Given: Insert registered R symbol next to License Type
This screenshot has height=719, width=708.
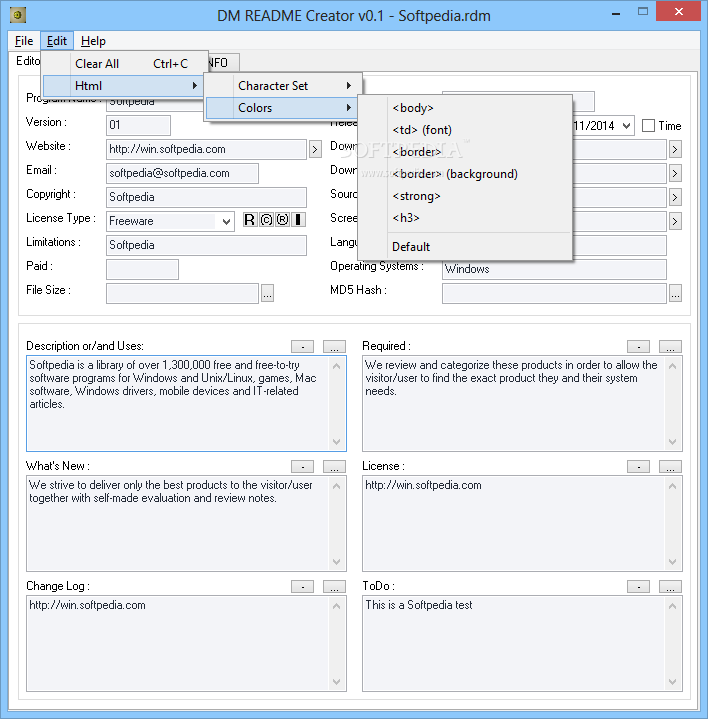Looking at the screenshot, I should click(x=249, y=220).
